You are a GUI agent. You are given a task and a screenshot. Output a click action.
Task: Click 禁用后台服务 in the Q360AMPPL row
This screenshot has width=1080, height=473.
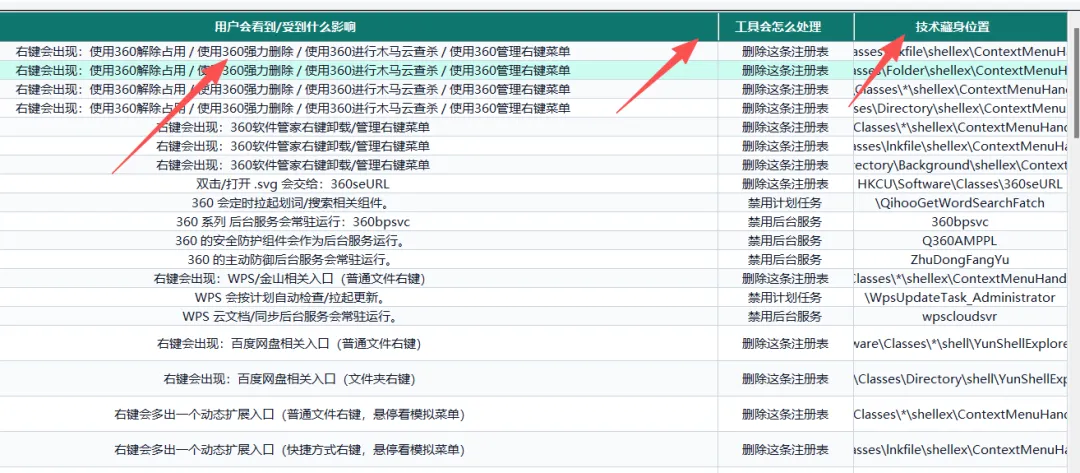pos(785,241)
